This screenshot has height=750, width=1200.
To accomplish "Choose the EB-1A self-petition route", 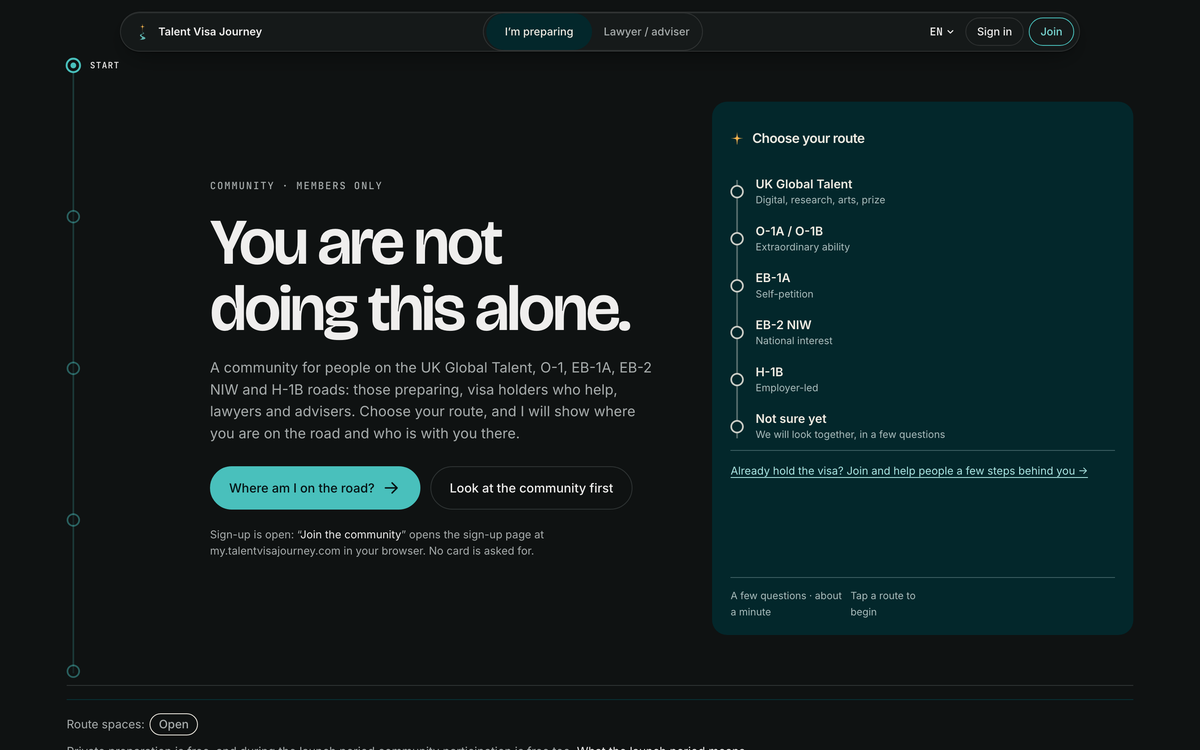I will (x=922, y=285).
